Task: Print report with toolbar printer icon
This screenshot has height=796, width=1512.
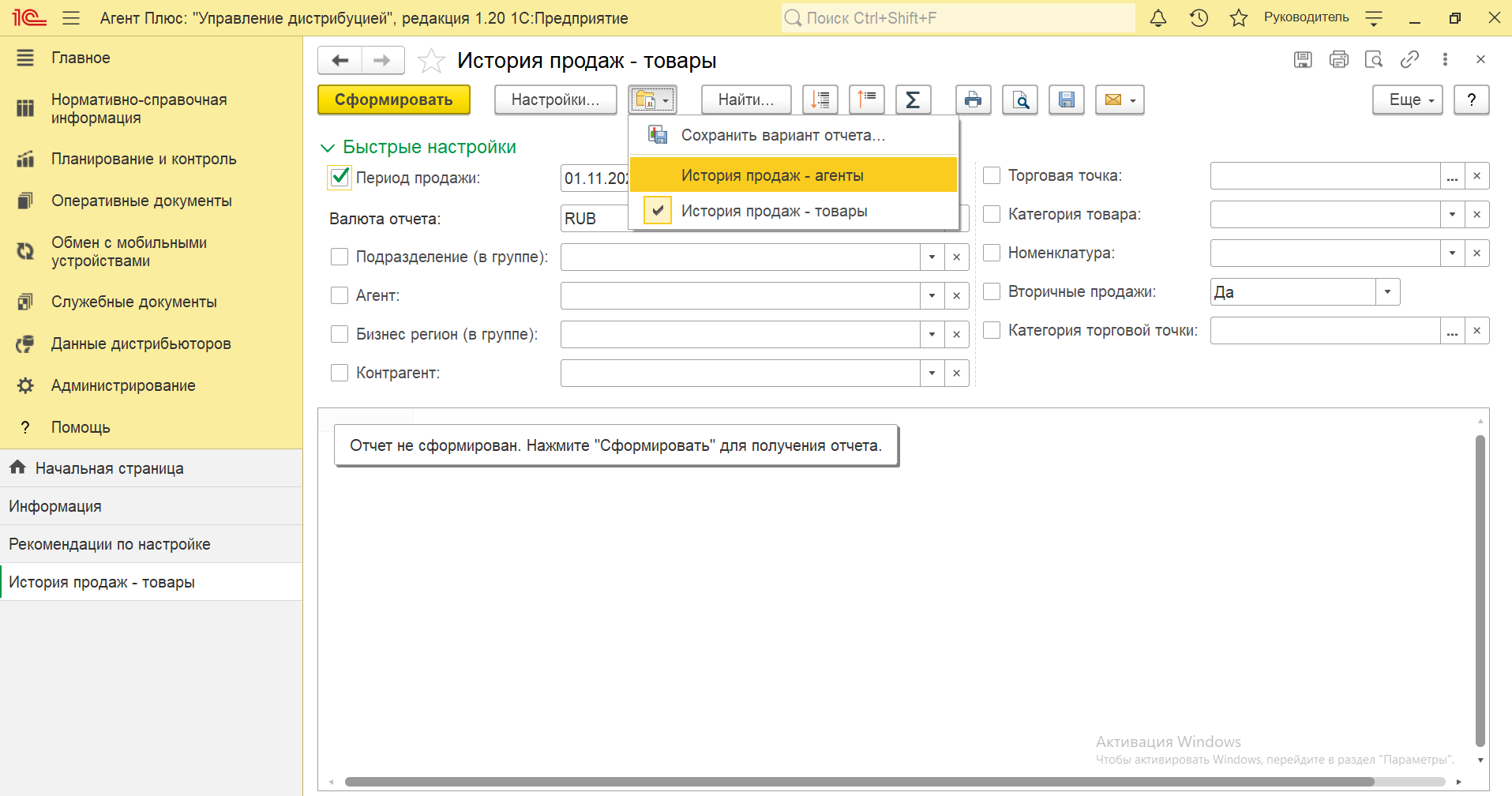Action: [974, 100]
